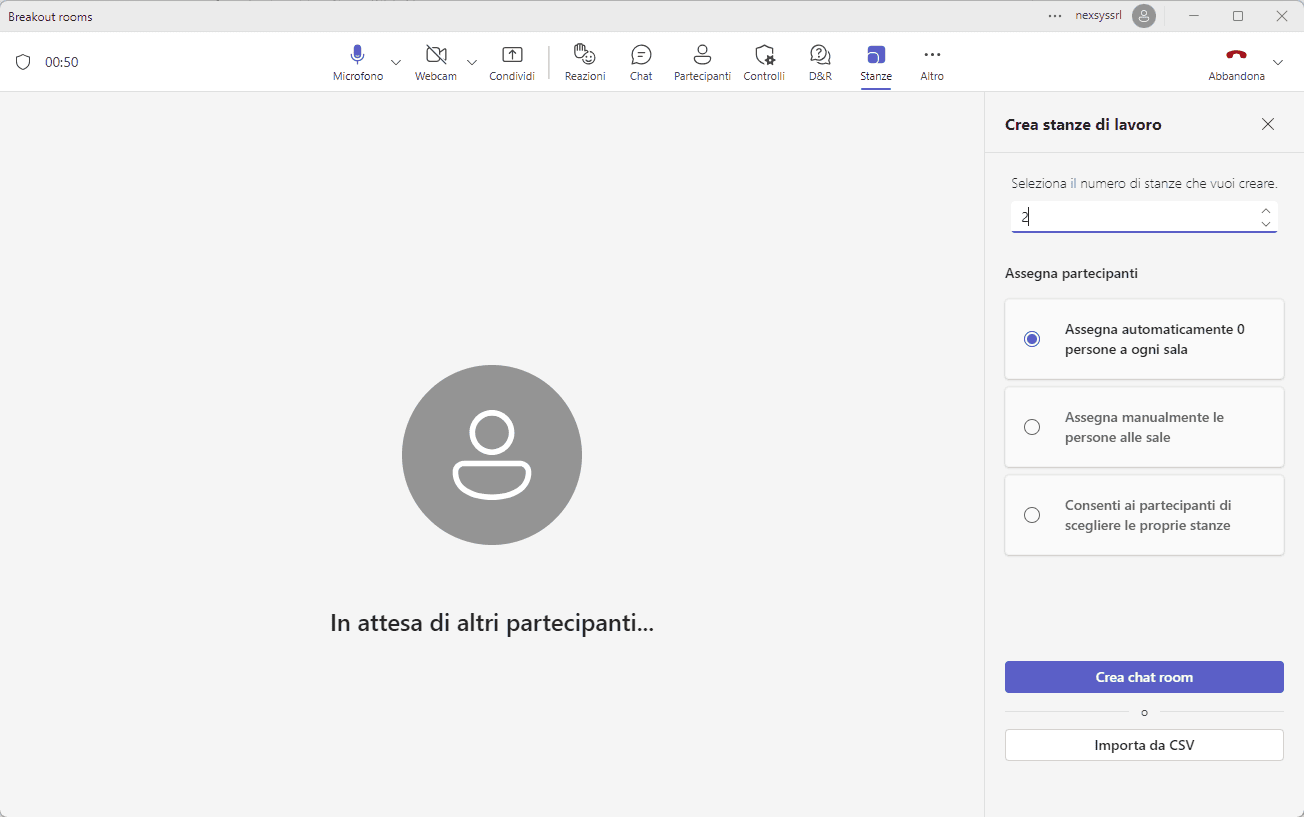Click the large participant avatar placeholder
This screenshot has height=817, width=1304.
[x=492, y=455]
